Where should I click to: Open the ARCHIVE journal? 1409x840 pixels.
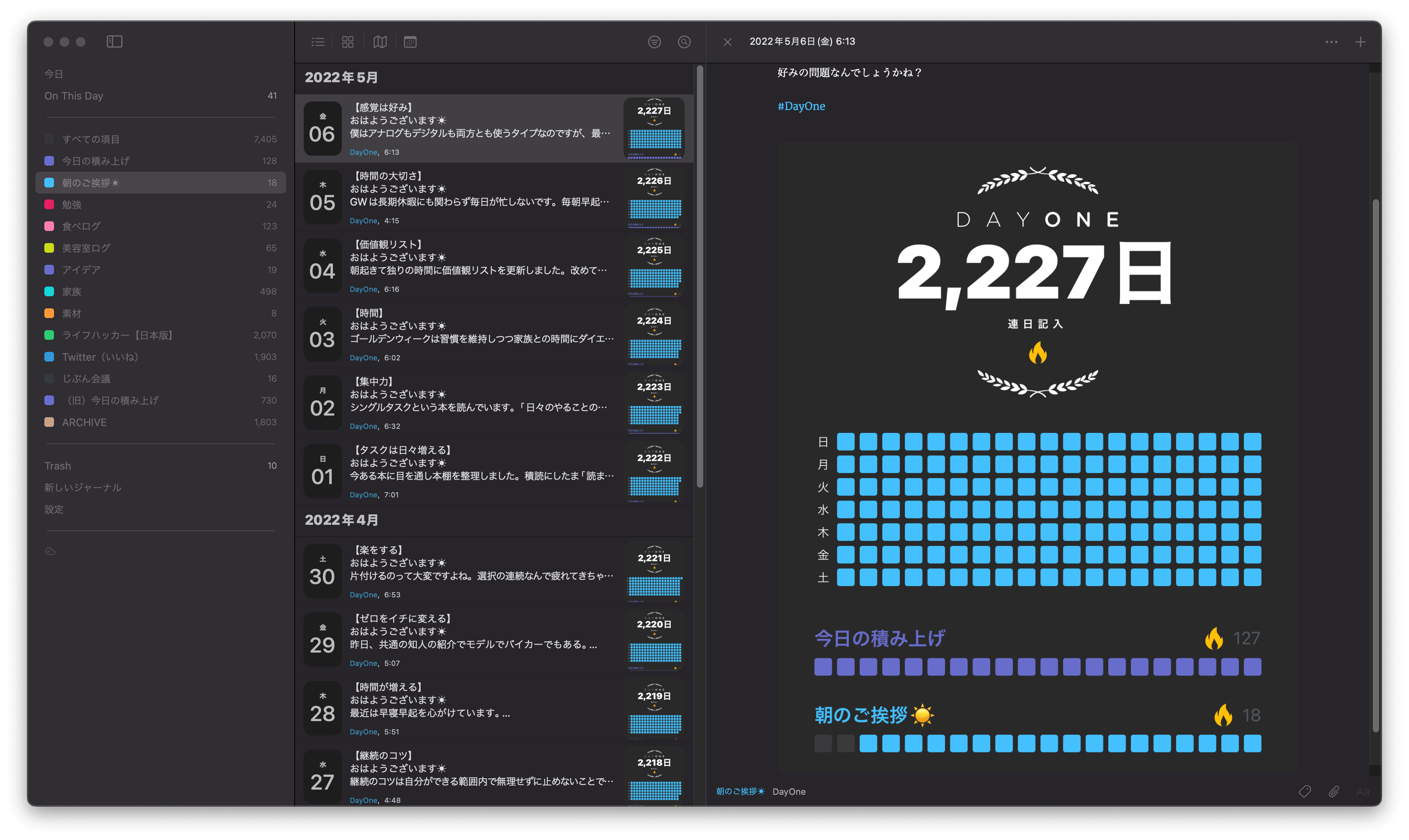pos(161,422)
